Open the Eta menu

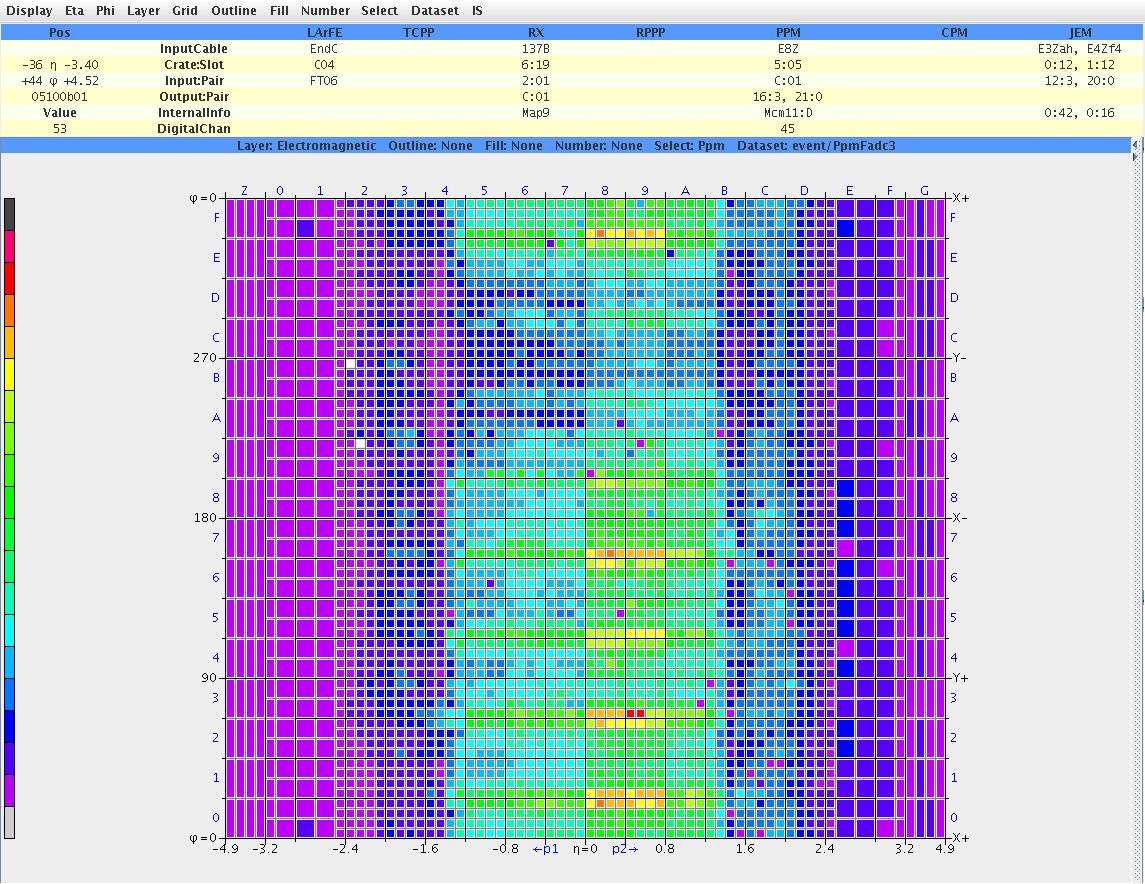click(x=74, y=11)
